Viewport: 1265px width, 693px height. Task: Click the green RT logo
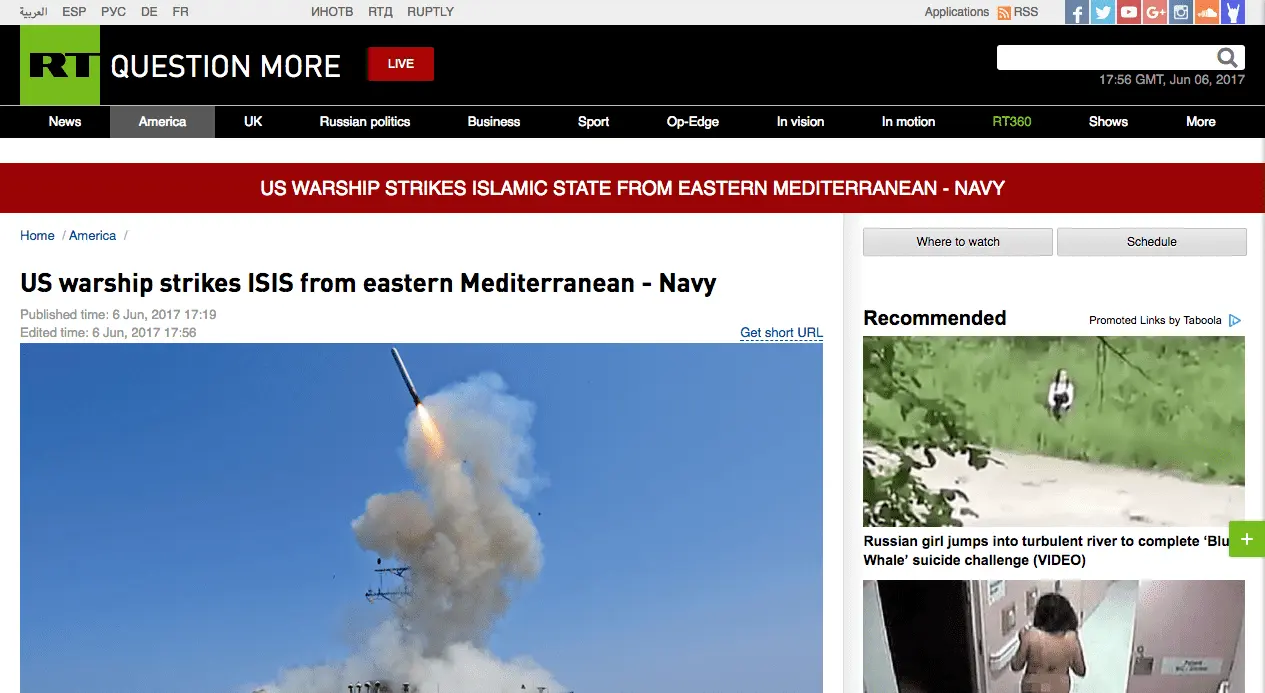60,65
